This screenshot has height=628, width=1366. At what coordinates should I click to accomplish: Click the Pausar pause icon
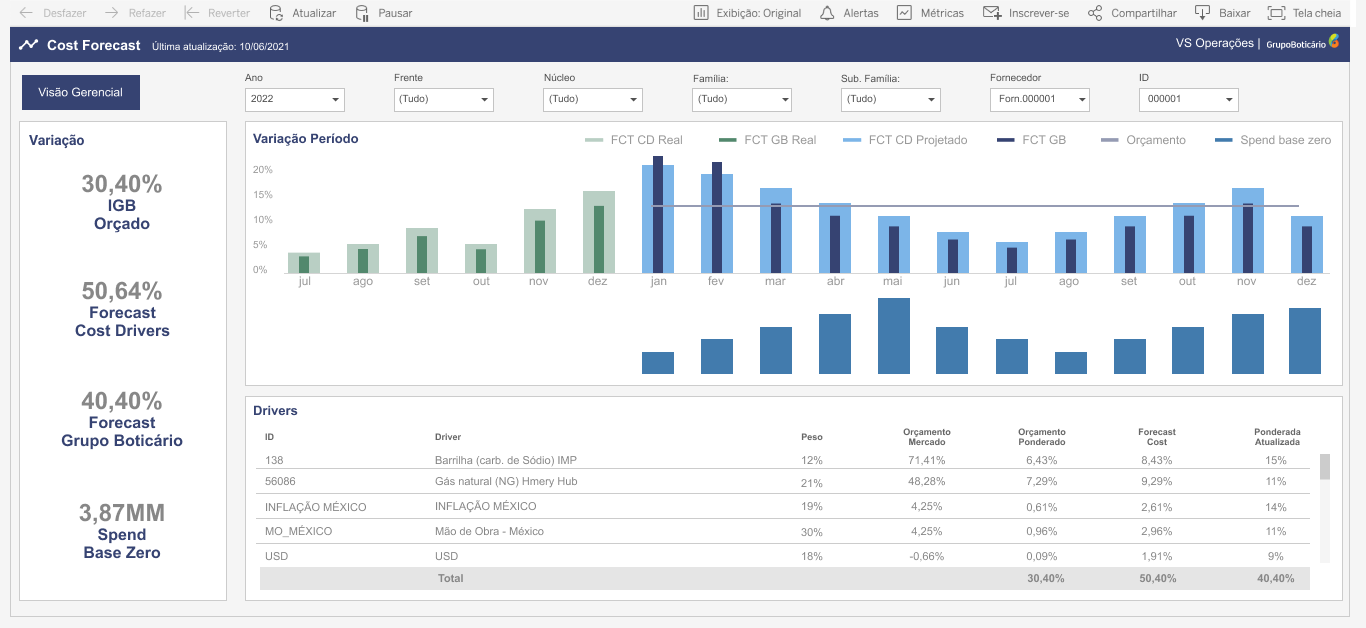(361, 13)
